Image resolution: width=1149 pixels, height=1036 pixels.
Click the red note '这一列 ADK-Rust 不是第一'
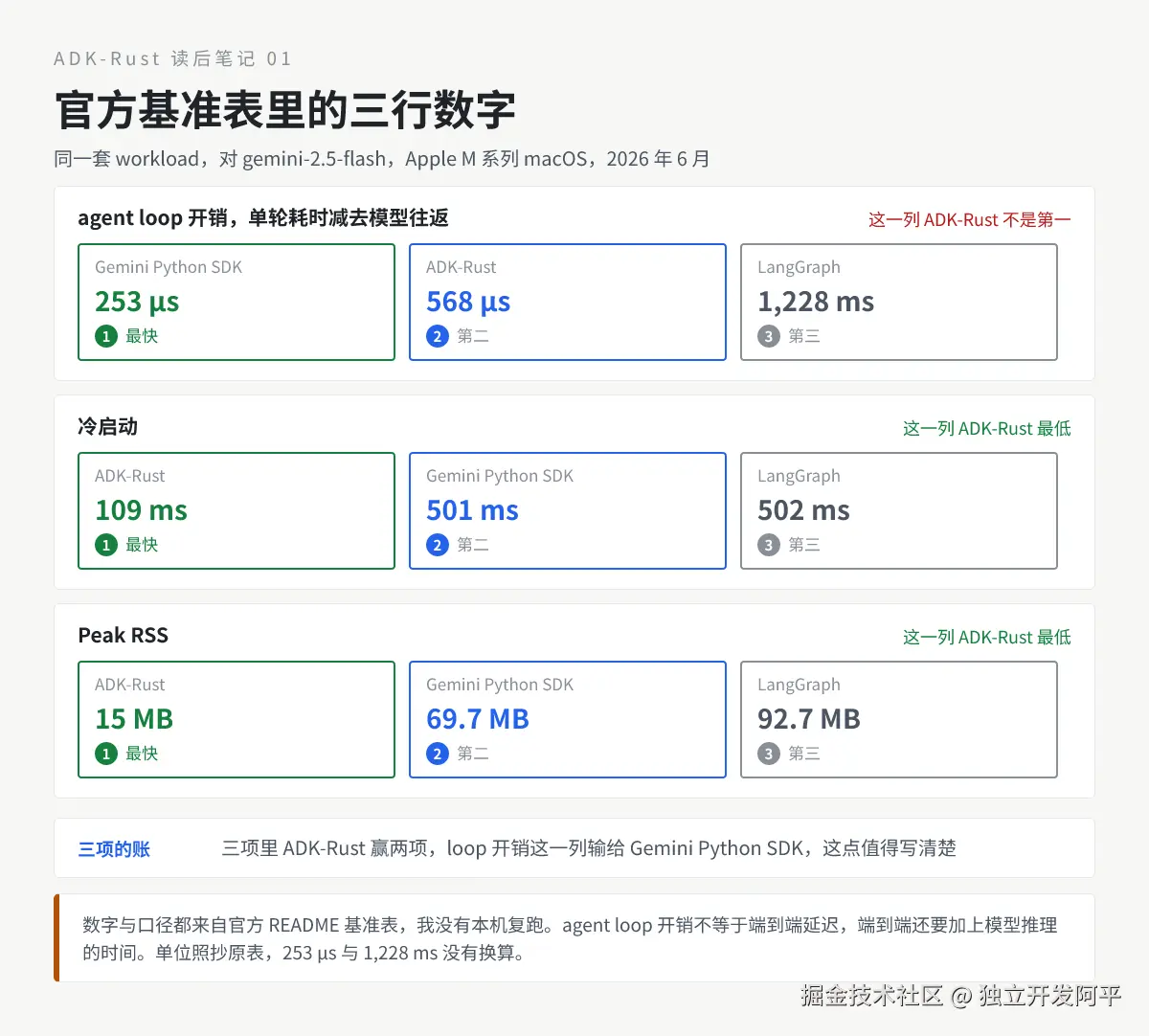[969, 219]
